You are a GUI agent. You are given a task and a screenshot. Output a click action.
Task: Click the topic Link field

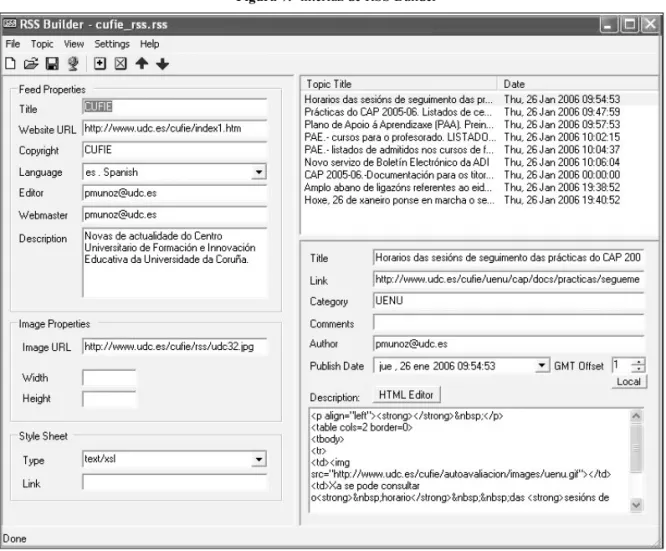(x=508, y=279)
